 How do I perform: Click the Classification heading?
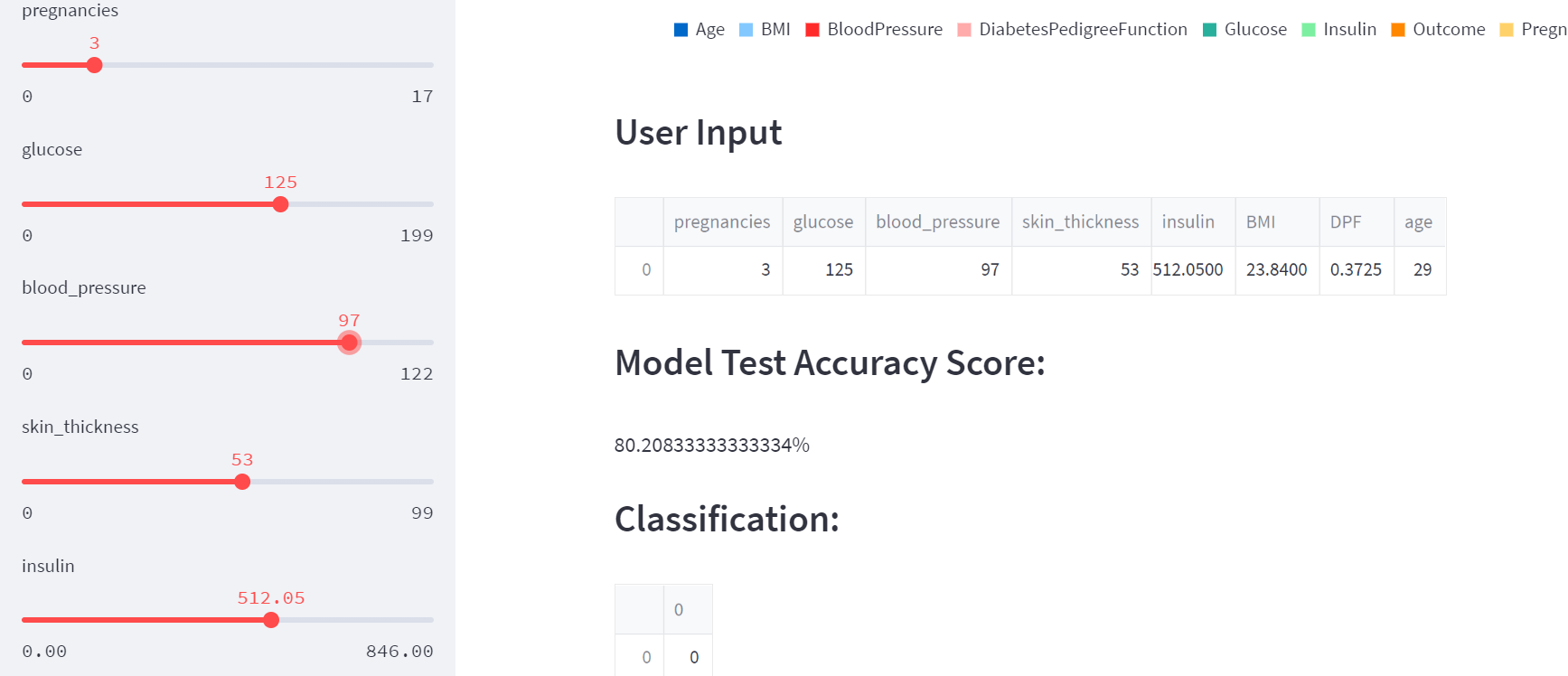pos(726,520)
